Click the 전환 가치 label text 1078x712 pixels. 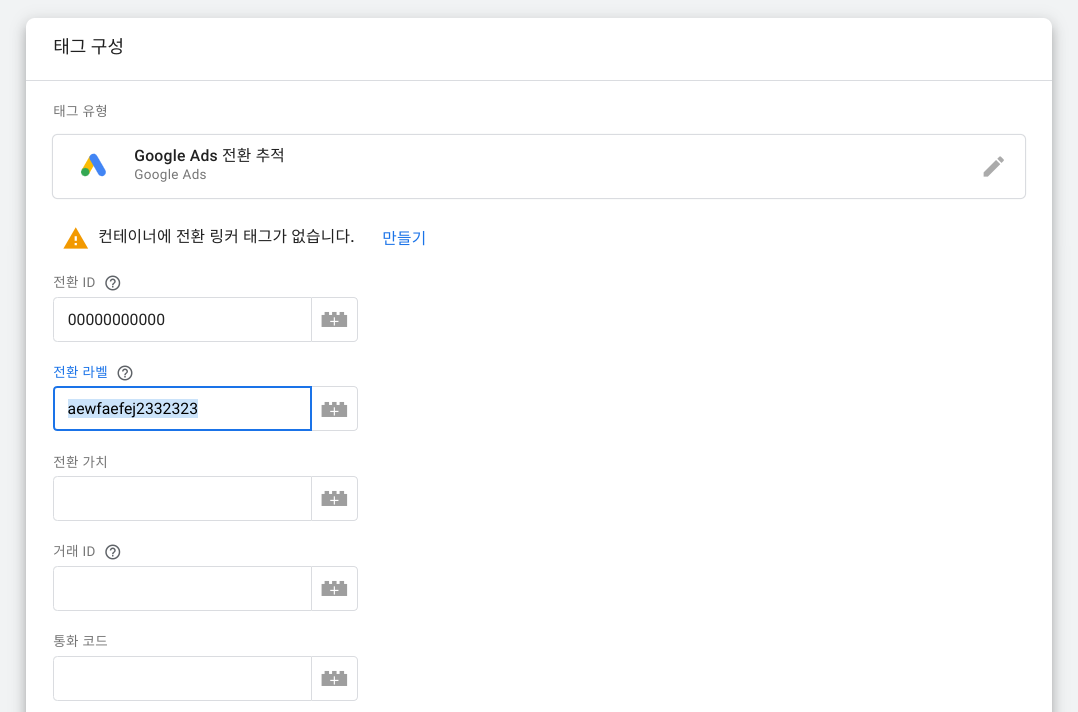click(x=80, y=462)
